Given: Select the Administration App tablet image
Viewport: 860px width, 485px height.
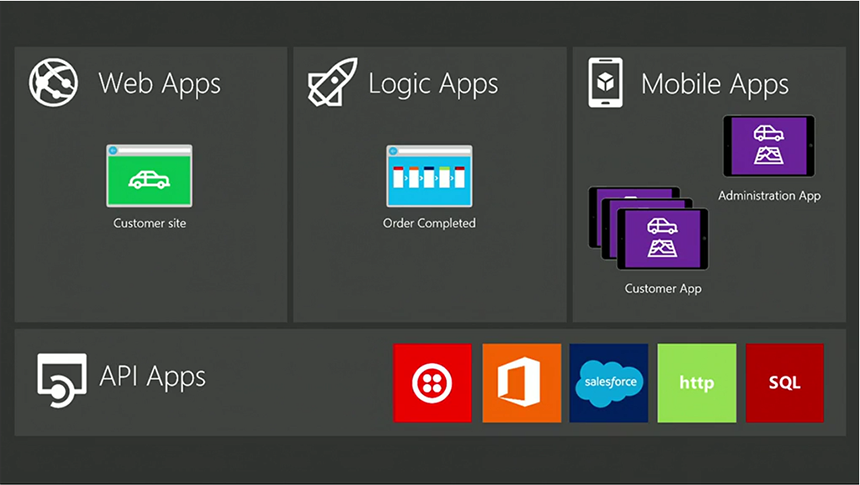Looking at the screenshot, I should coord(769,146).
